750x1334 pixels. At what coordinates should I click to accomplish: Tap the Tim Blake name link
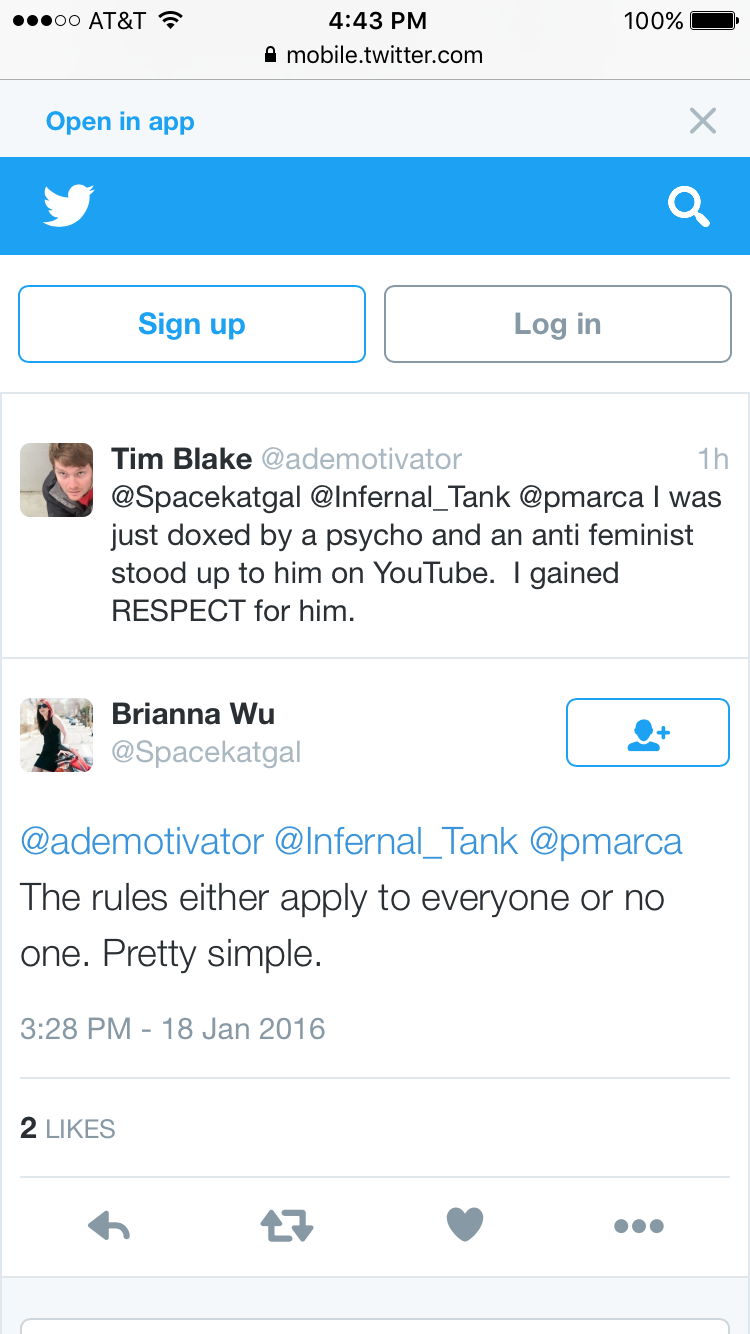click(181, 459)
